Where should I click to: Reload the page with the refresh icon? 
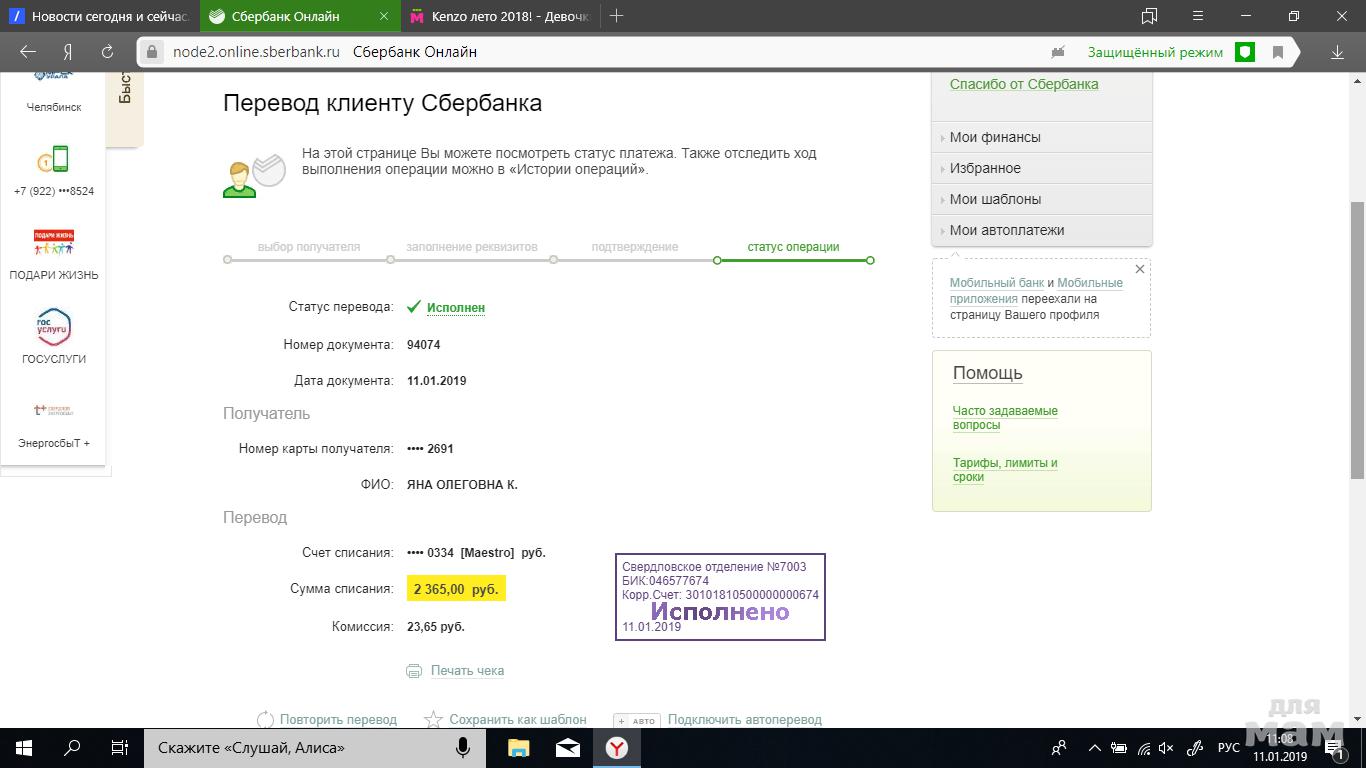107,52
